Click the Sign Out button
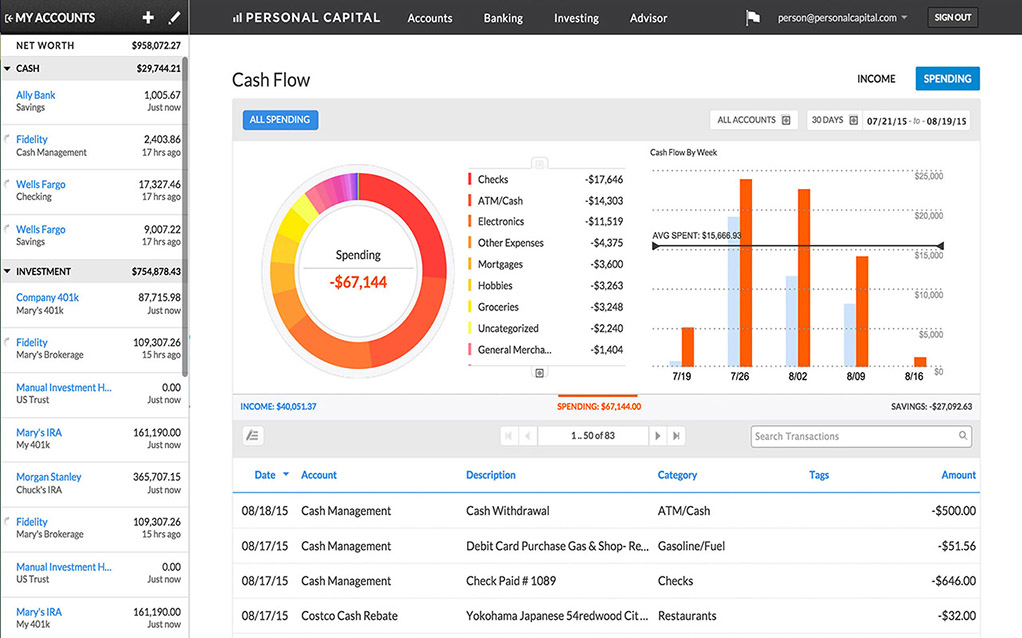 tap(952, 17)
